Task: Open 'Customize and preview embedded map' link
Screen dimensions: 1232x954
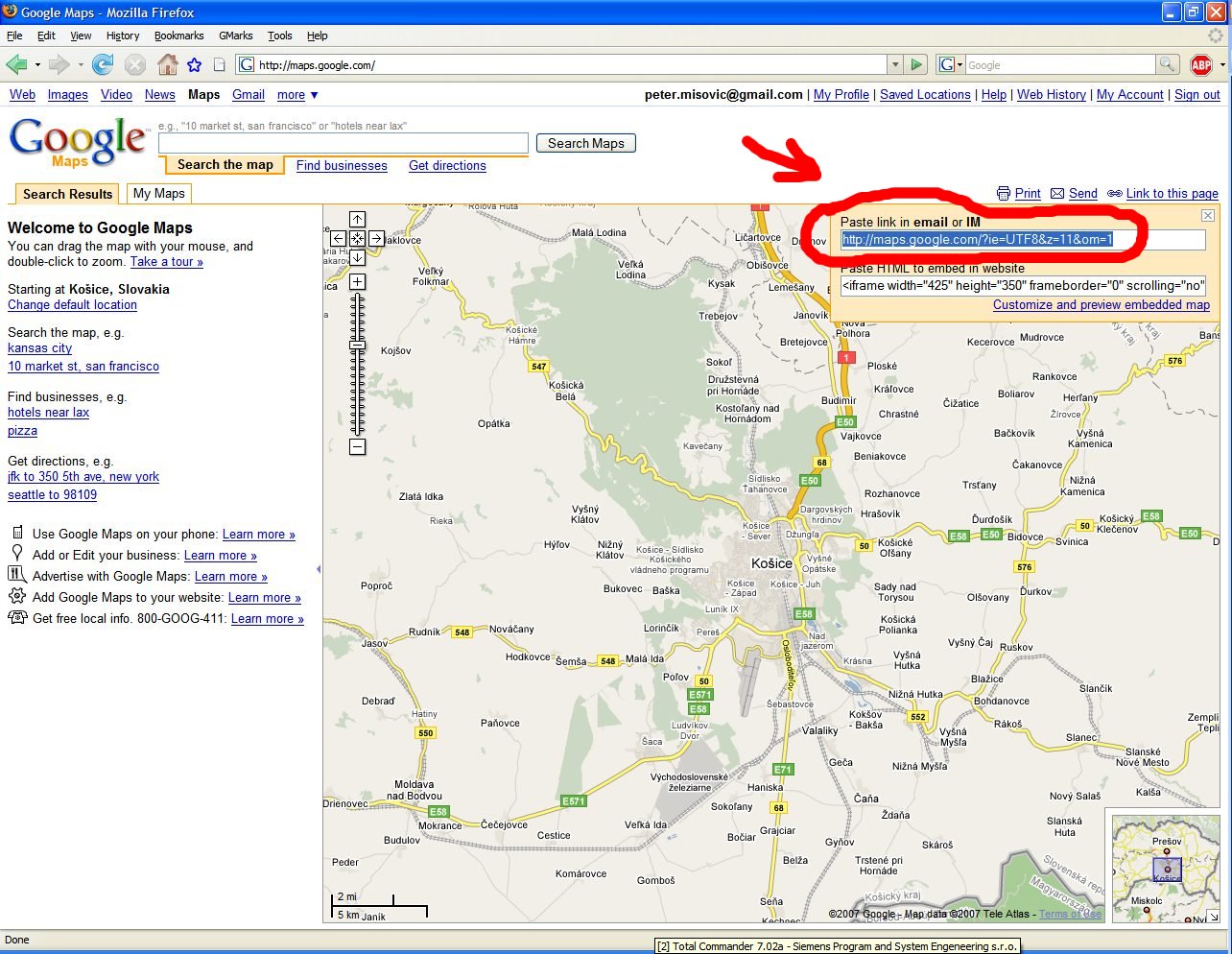Action: pyautogui.click(x=1101, y=304)
